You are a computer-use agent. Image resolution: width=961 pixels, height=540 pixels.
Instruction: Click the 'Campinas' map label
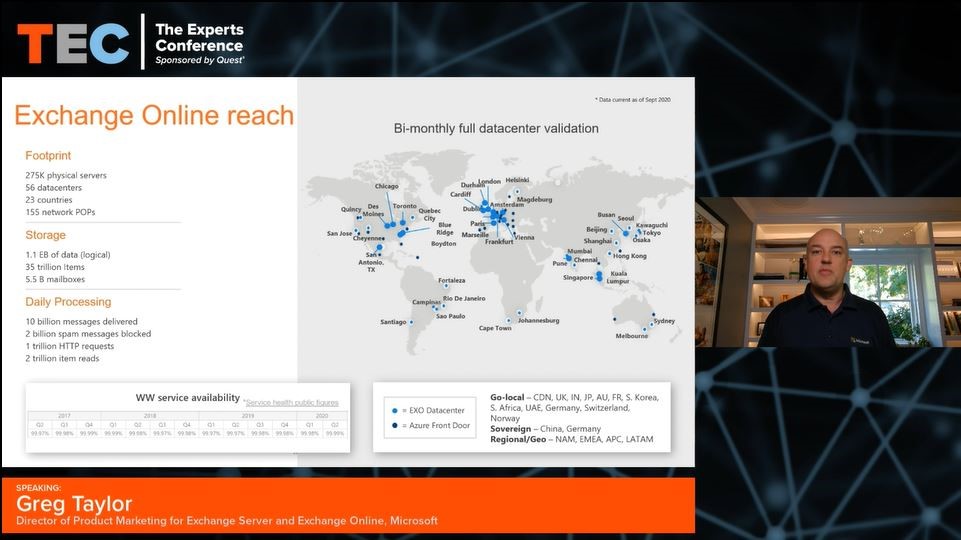click(425, 302)
